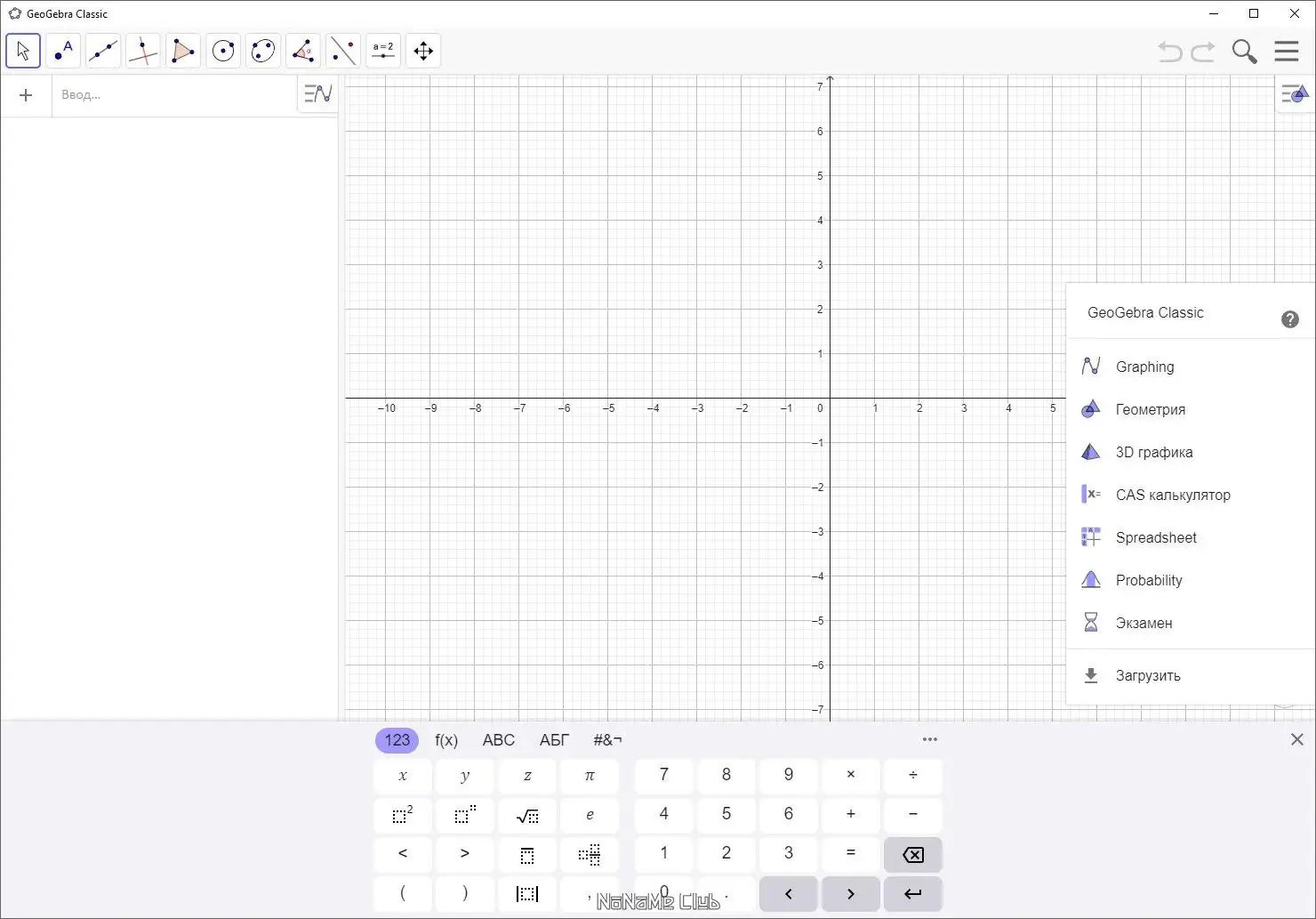Tap the keyboard return key
The height and width of the screenshot is (919, 1316).
(913, 894)
